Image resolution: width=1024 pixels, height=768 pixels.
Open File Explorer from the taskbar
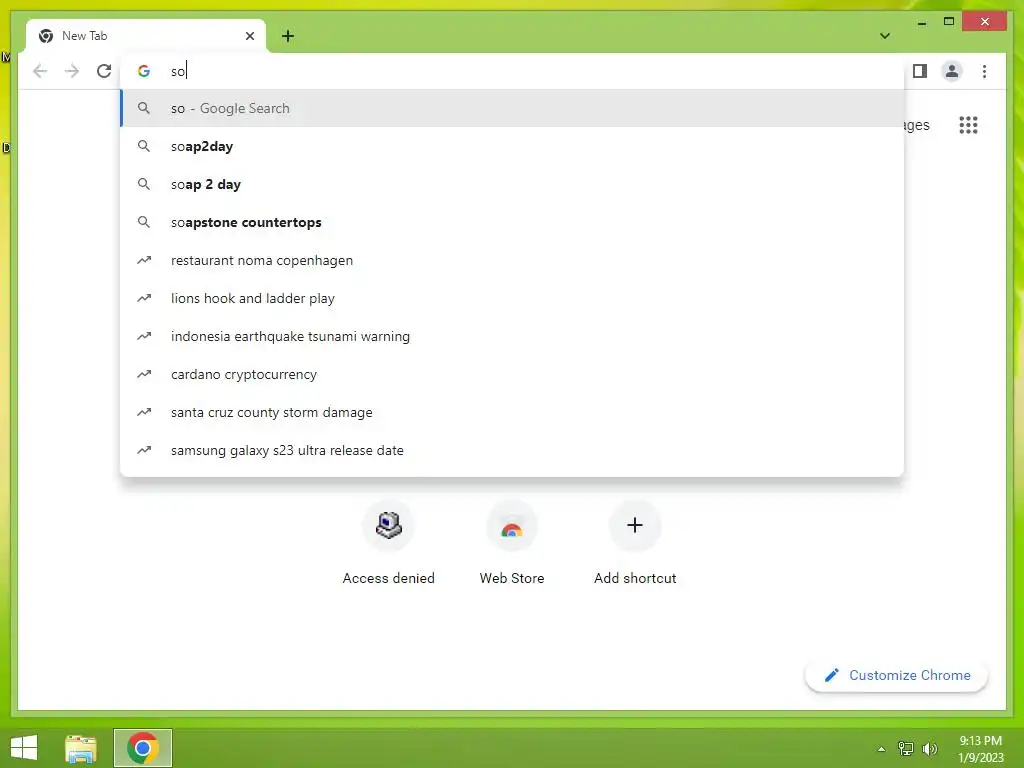(81, 748)
